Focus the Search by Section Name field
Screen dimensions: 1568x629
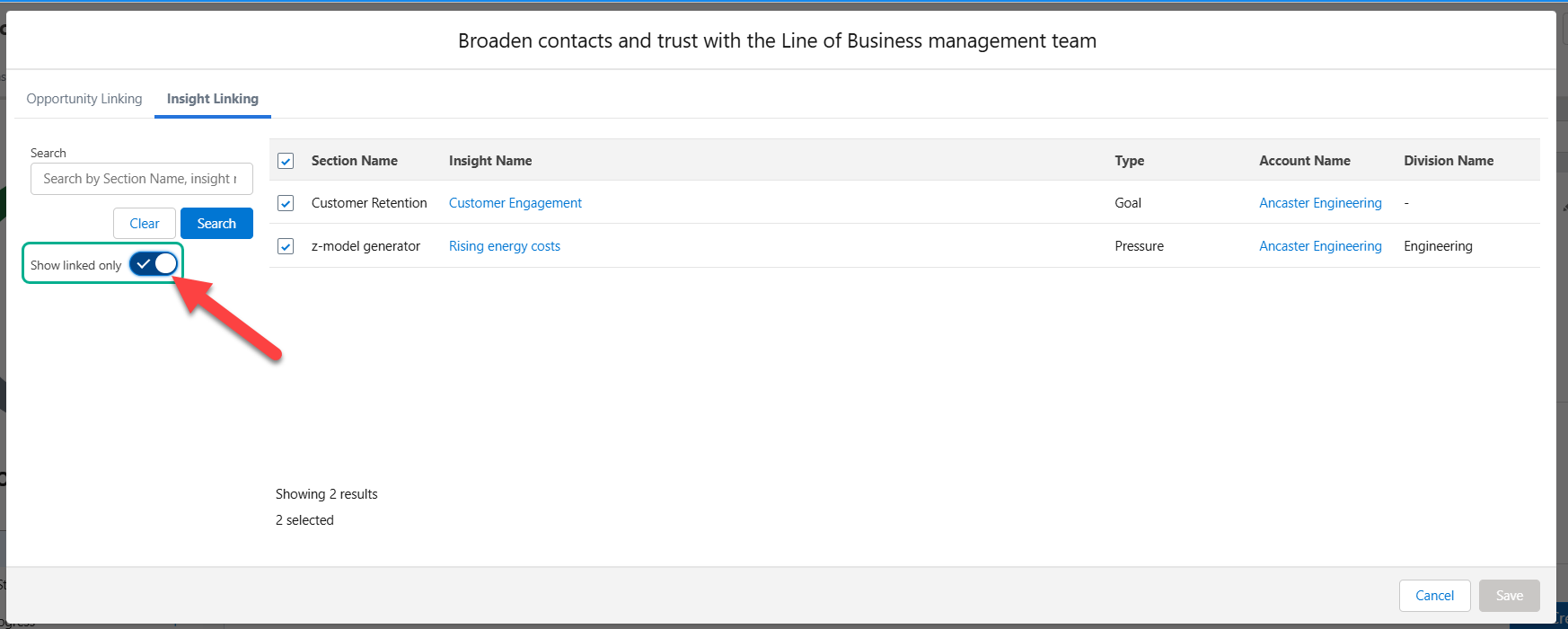[x=142, y=179]
